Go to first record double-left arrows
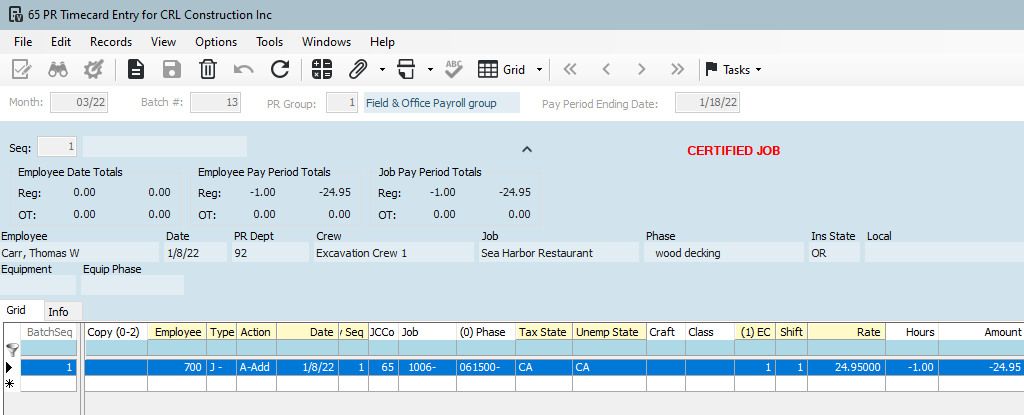This screenshot has height=415, width=1024. tap(570, 69)
